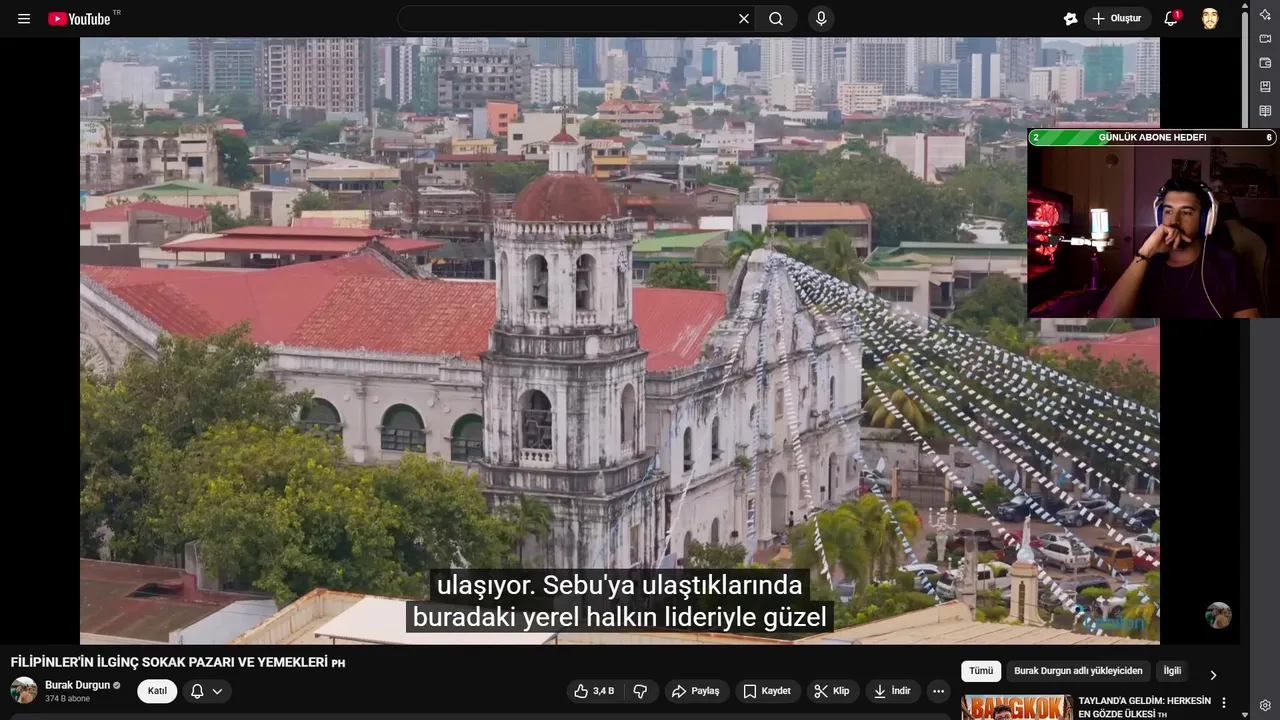The image size is (1280, 720).
Task: Select the Tümü filter chip
Action: pyautogui.click(x=981, y=671)
